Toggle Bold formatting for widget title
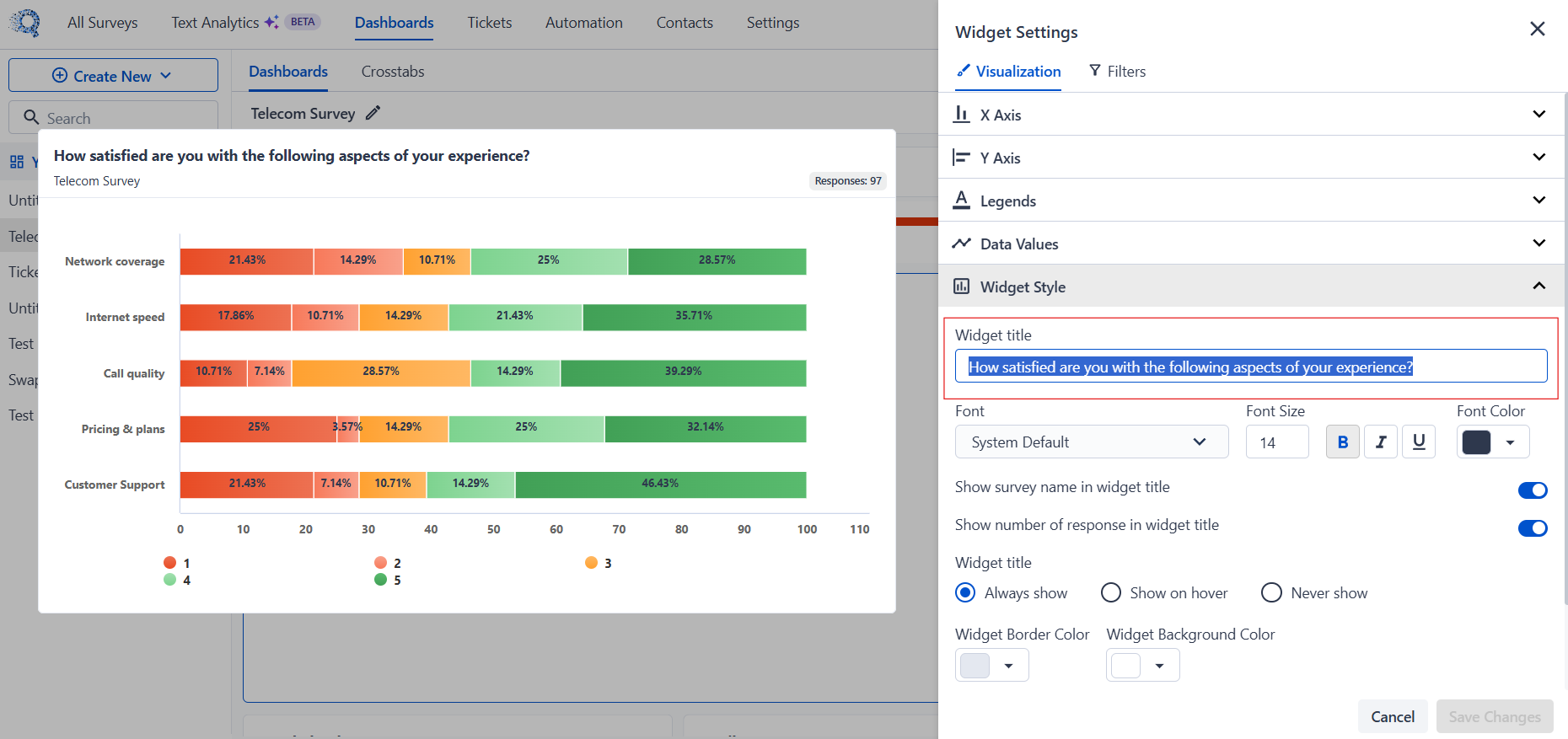Screen dimensions: 1568x739 (x=1342, y=442)
